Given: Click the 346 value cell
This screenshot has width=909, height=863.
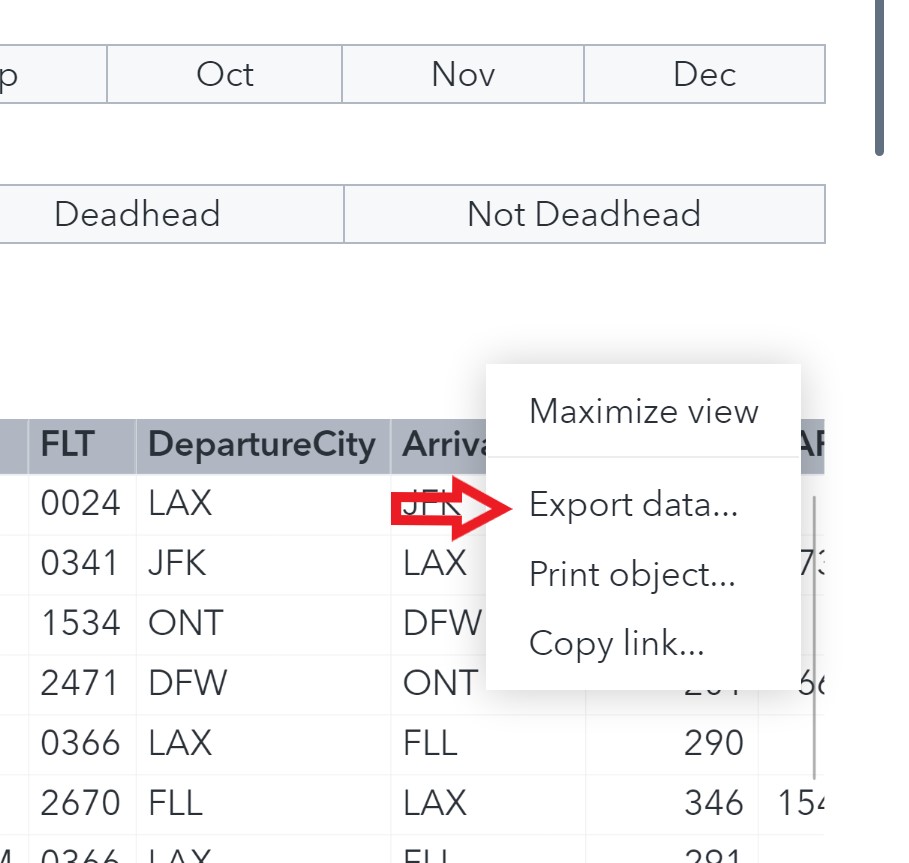Looking at the screenshot, I should [715, 803].
